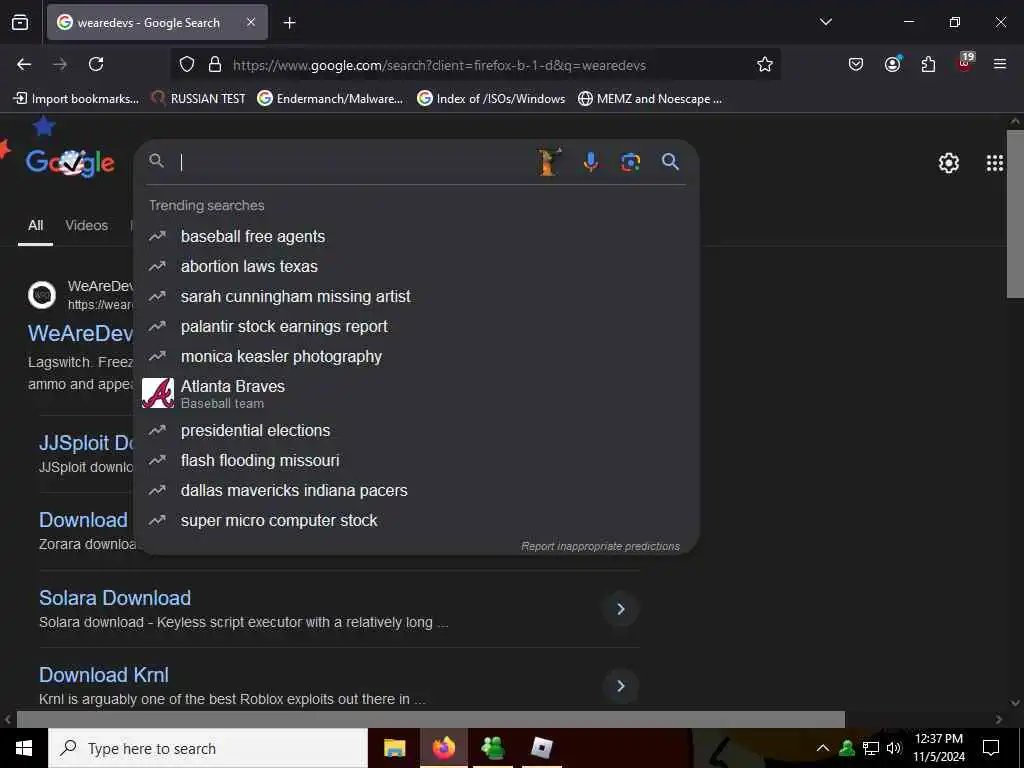Open the JJSploit result link
1024x768 pixels.
click(86, 443)
